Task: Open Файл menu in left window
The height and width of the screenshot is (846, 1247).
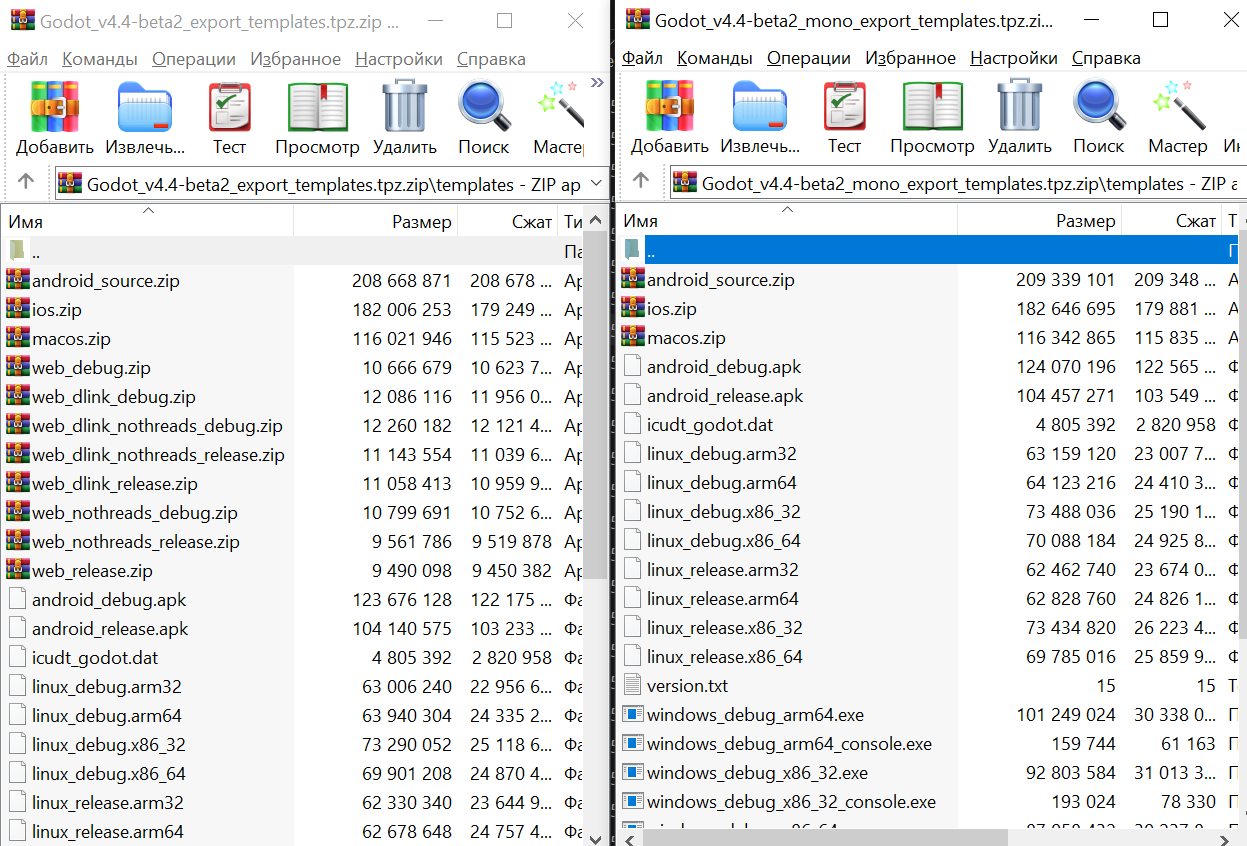Action: coord(27,59)
